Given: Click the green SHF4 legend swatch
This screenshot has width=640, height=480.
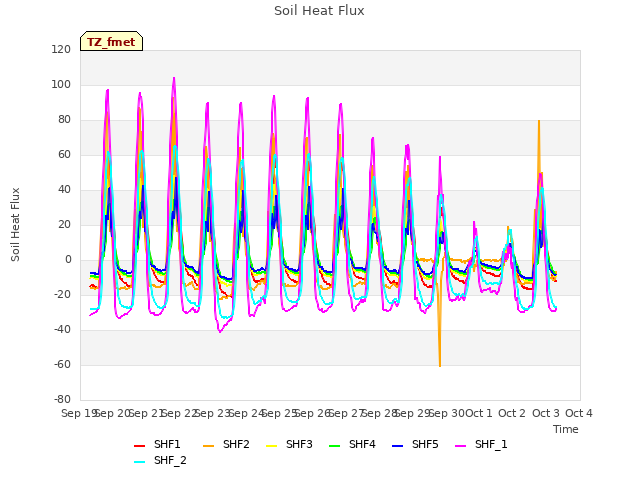Looking at the screenshot, I should [334, 446].
